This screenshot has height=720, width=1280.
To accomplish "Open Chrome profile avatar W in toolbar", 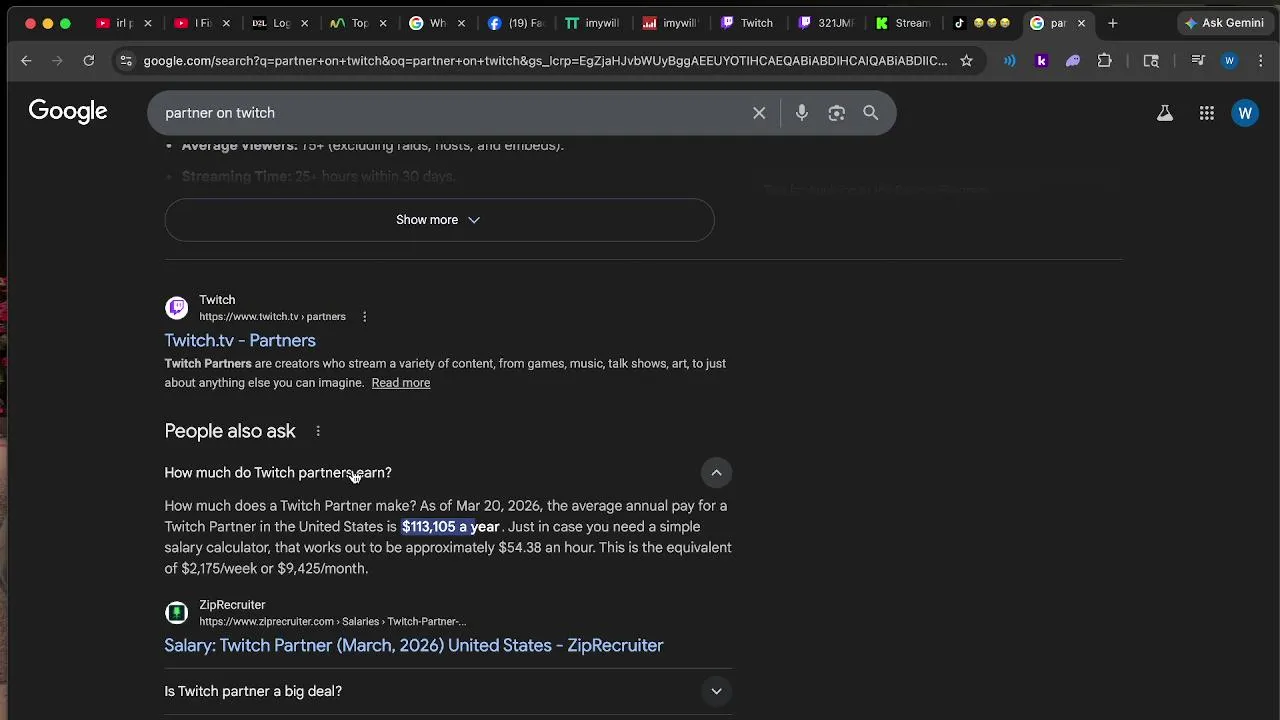I will [x=1229, y=61].
